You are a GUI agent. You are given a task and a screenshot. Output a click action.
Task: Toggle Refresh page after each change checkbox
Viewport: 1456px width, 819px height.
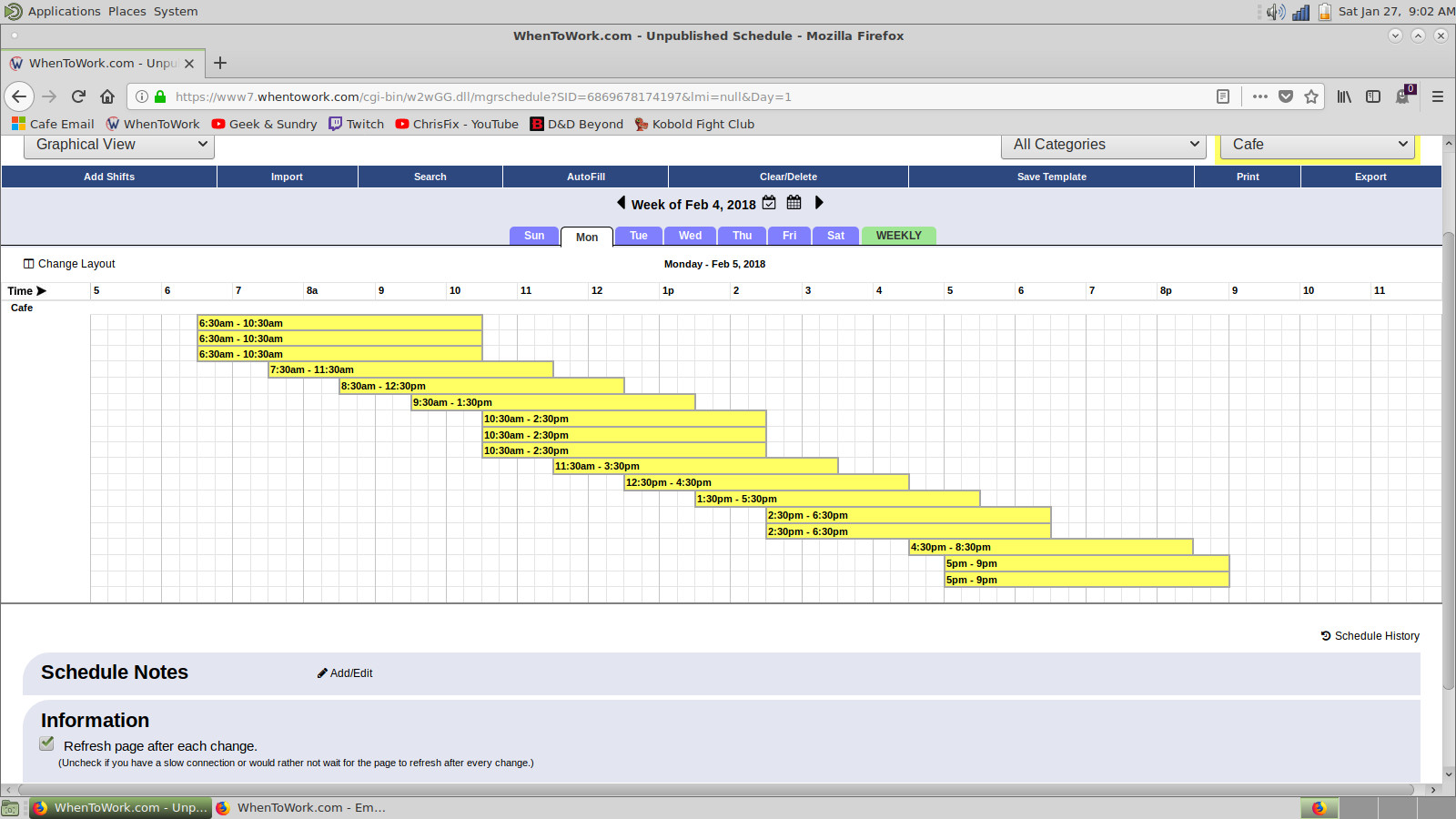[47, 743]
